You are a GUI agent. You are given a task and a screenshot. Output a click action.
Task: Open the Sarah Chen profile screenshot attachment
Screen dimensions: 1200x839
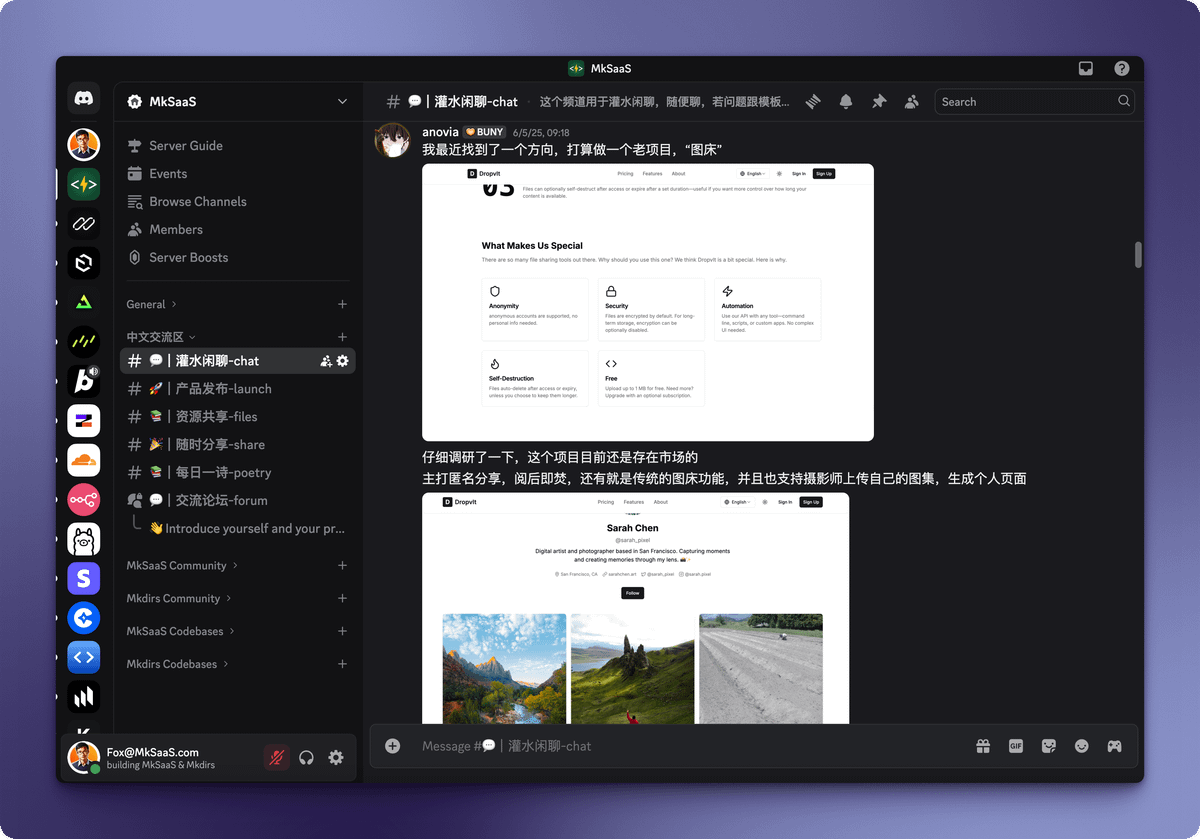[635, 608]
